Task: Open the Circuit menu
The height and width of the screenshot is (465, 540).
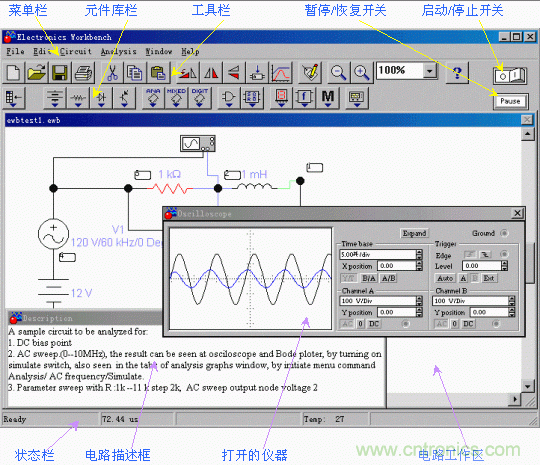Action: point(76,52)
